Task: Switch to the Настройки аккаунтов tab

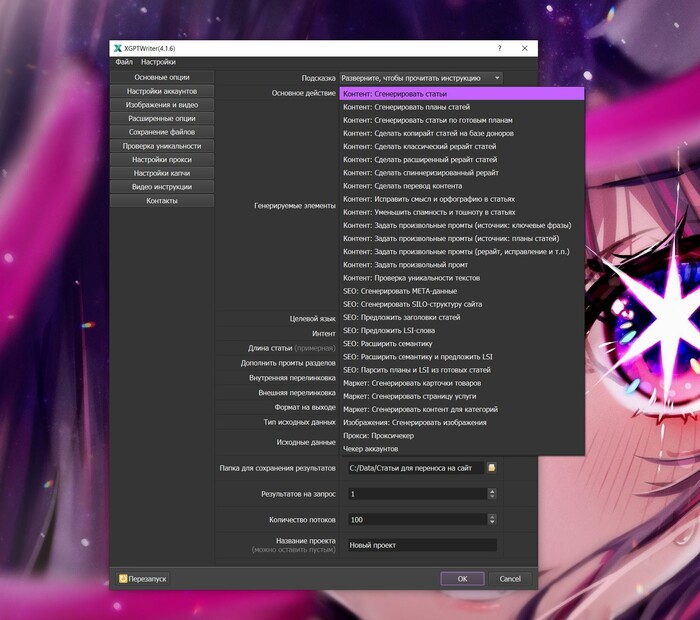Action: click(x=161, y=91)
